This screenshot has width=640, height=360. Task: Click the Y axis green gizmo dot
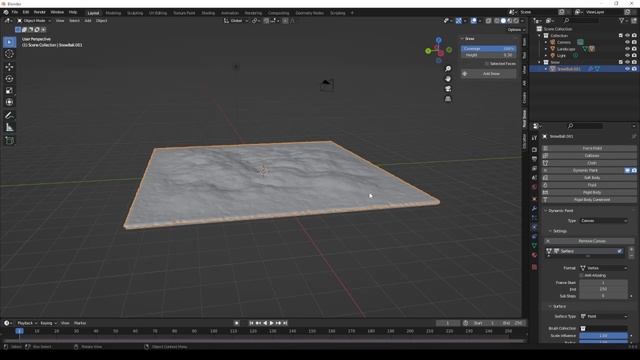(428, 51)
